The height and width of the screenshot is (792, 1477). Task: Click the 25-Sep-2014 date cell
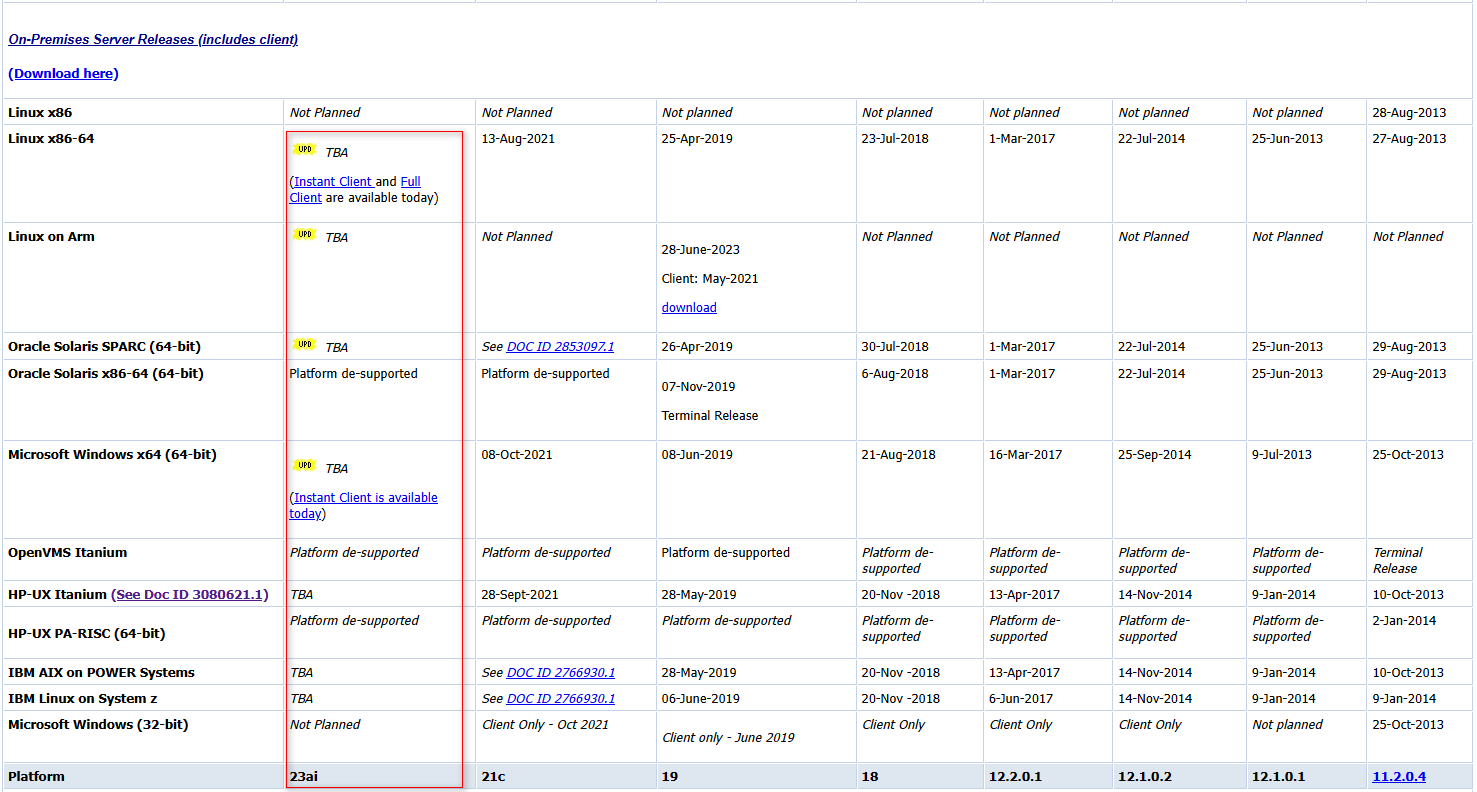pos(1155,455)
